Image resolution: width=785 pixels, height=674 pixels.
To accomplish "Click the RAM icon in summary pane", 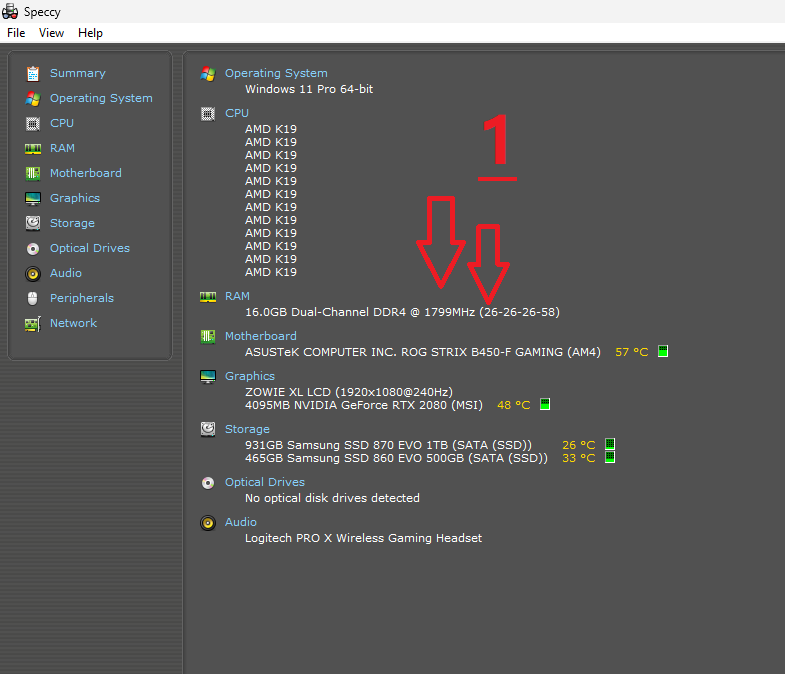I will point(208,297).
